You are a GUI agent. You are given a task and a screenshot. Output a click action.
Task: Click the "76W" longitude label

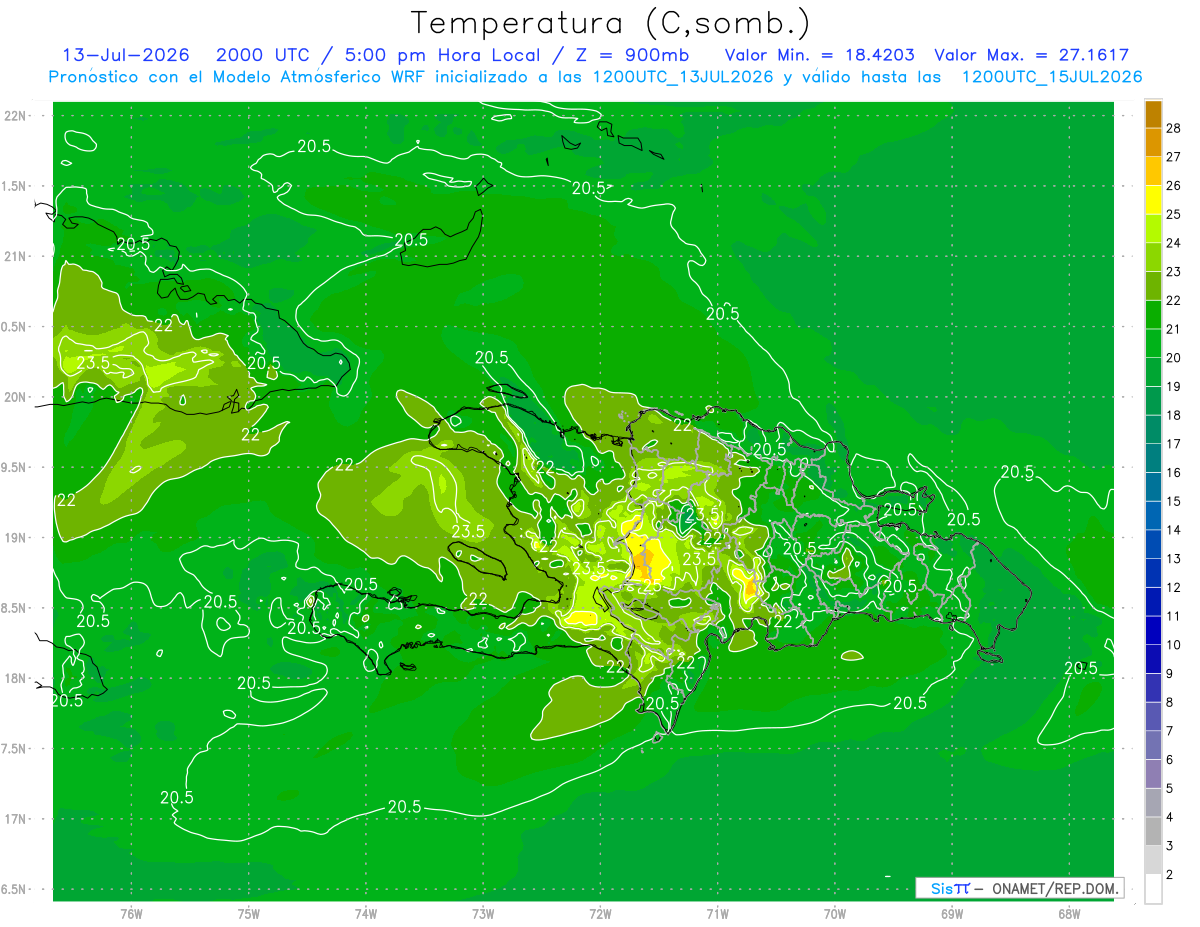click(131, 913)
